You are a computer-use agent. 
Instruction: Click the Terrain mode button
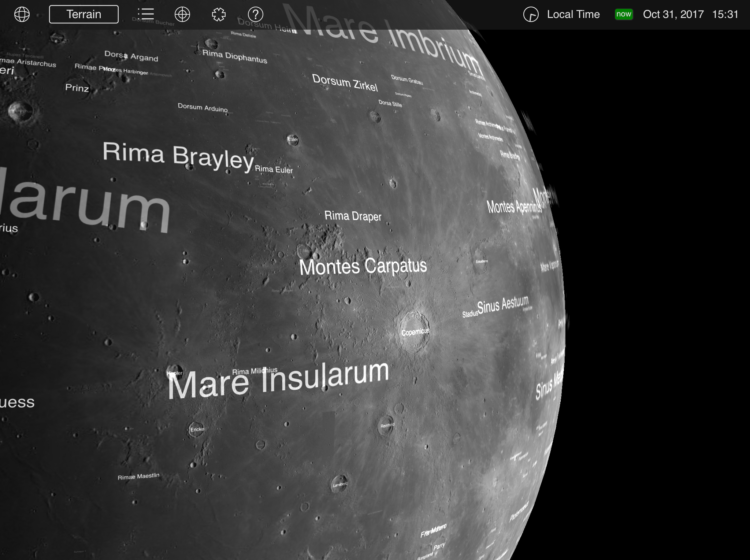coord(84,14)
